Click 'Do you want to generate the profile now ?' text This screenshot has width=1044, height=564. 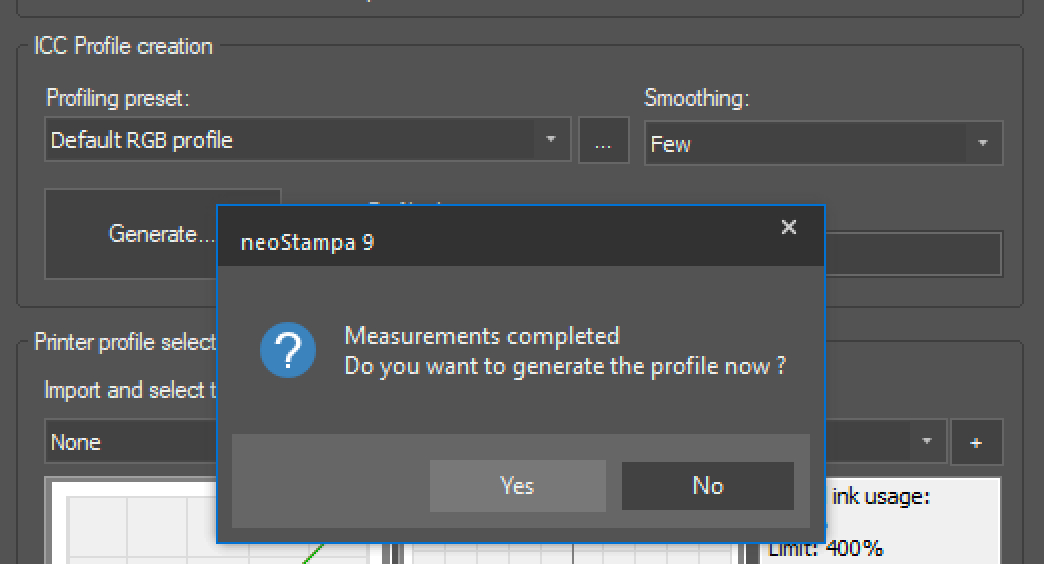coord(565,366)
